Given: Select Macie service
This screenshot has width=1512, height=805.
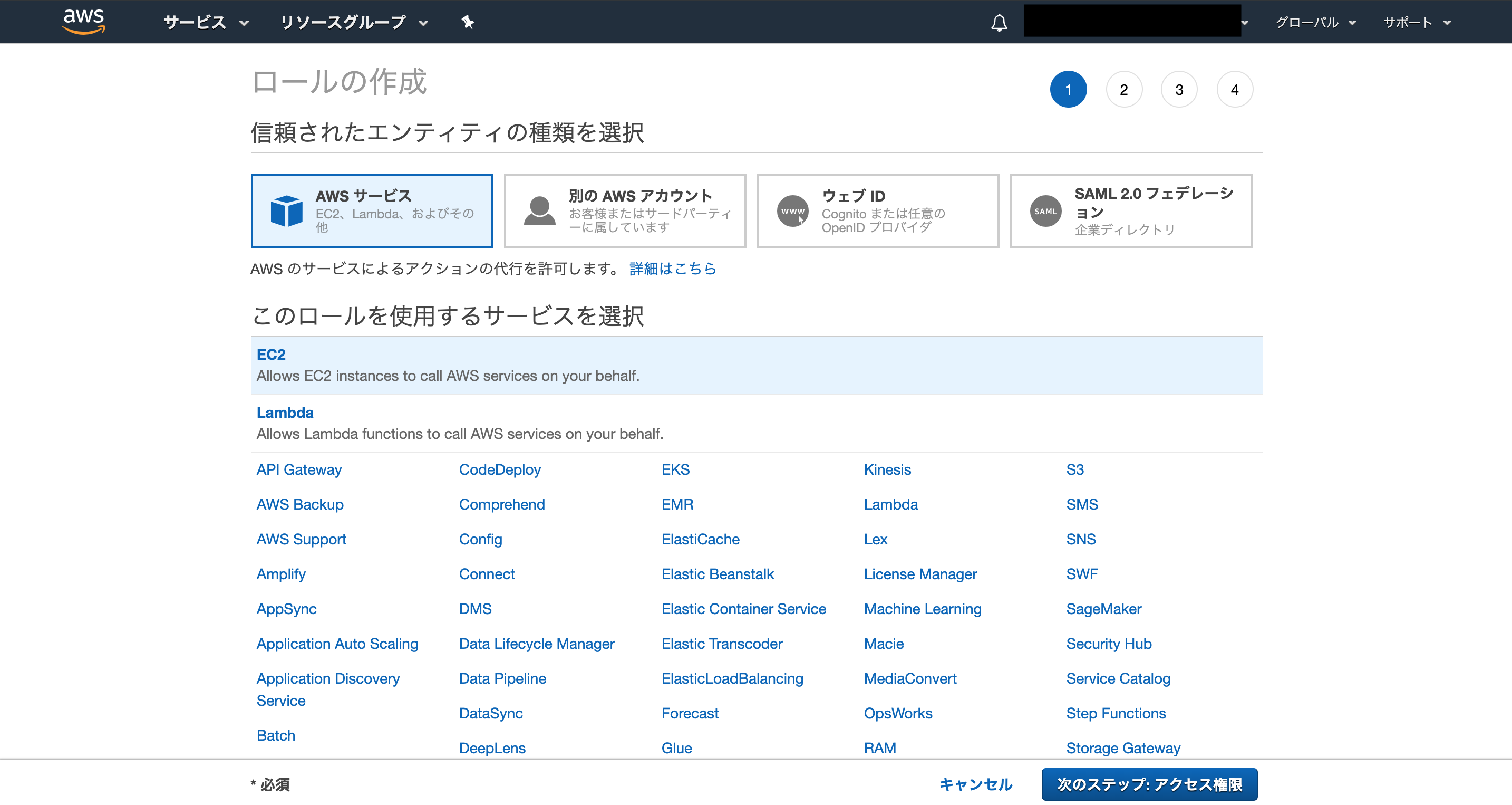Looking at the screenshot, I should click(884, 644).
